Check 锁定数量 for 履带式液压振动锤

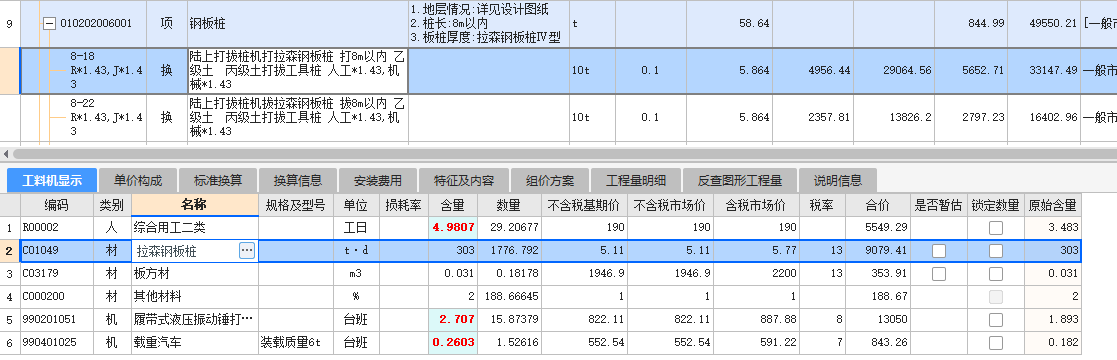pyautogui.click(x=996, y=320)
